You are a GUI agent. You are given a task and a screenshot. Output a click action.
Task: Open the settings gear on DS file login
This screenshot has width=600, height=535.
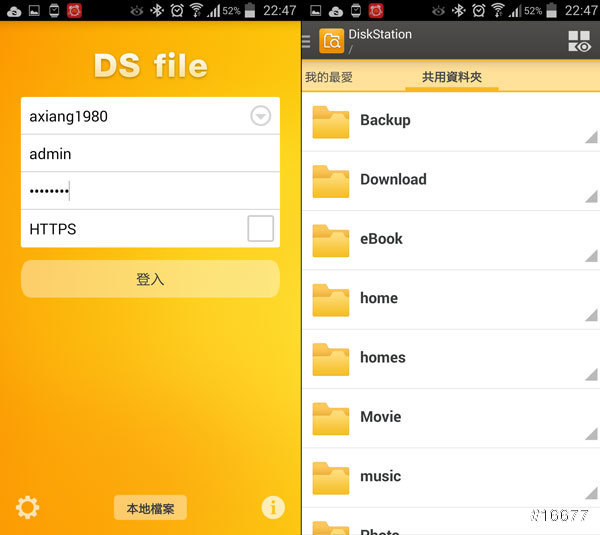(x=27, y=507)
